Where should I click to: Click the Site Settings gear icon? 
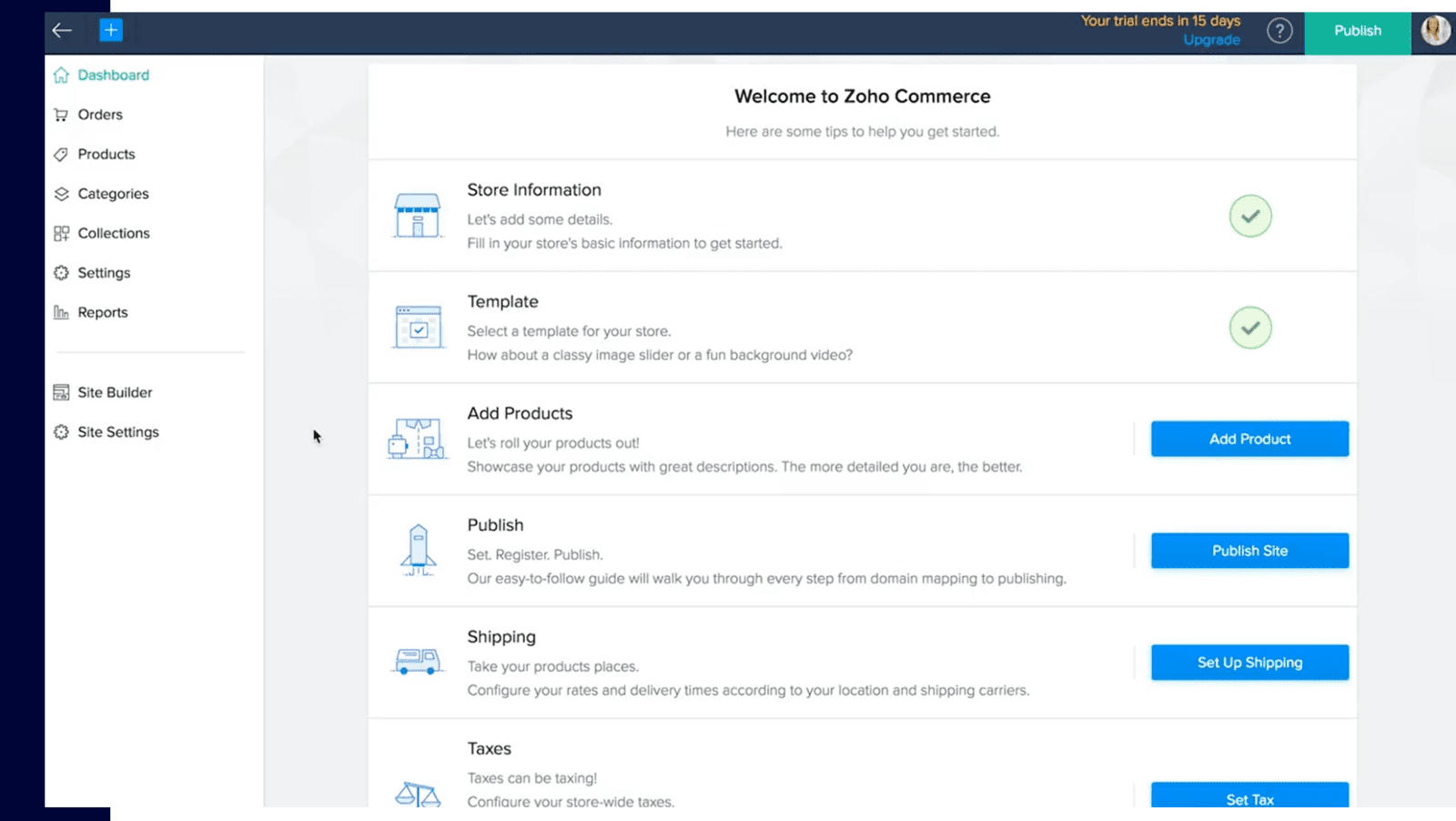point(61,432)
